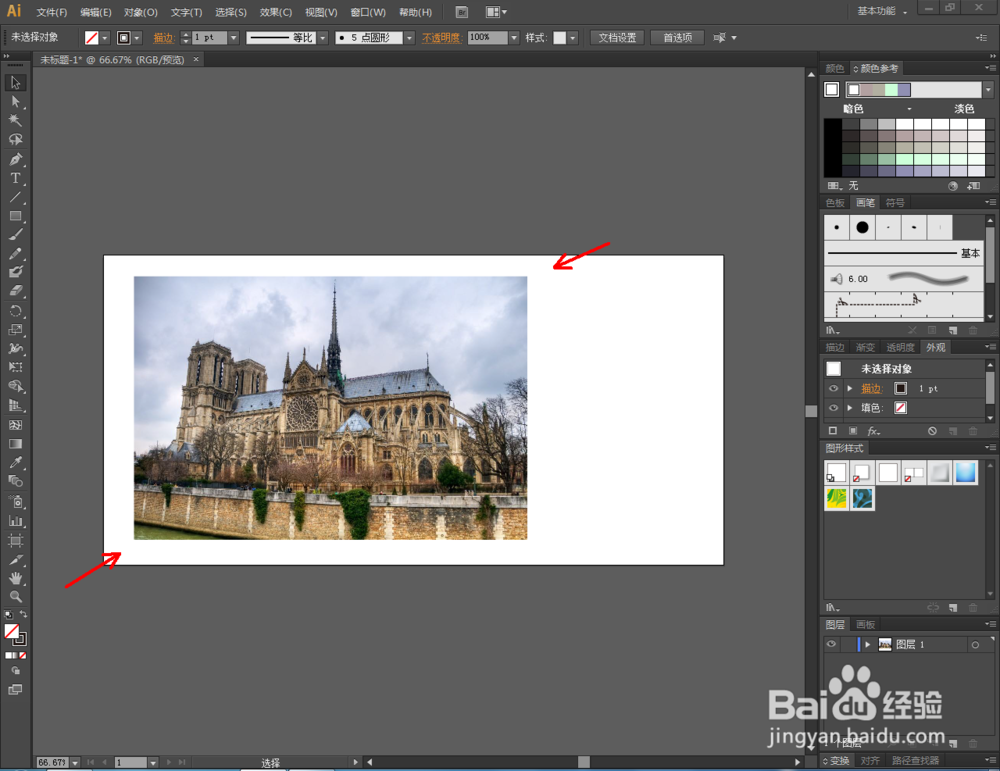Expand 图层 1 layer contents
This screenshot has height=771, width=1000.
(x=867, y=645)
